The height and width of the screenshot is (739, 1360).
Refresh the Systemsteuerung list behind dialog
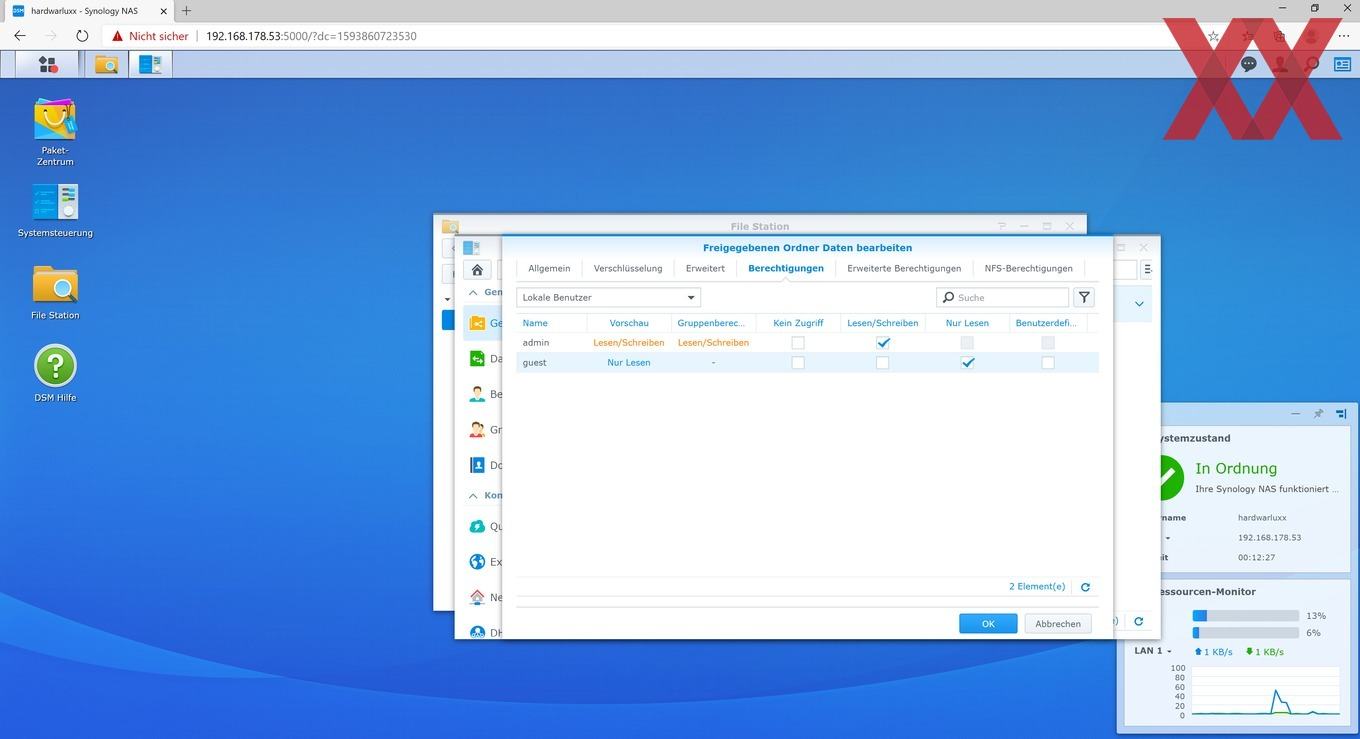point(1138,621)
